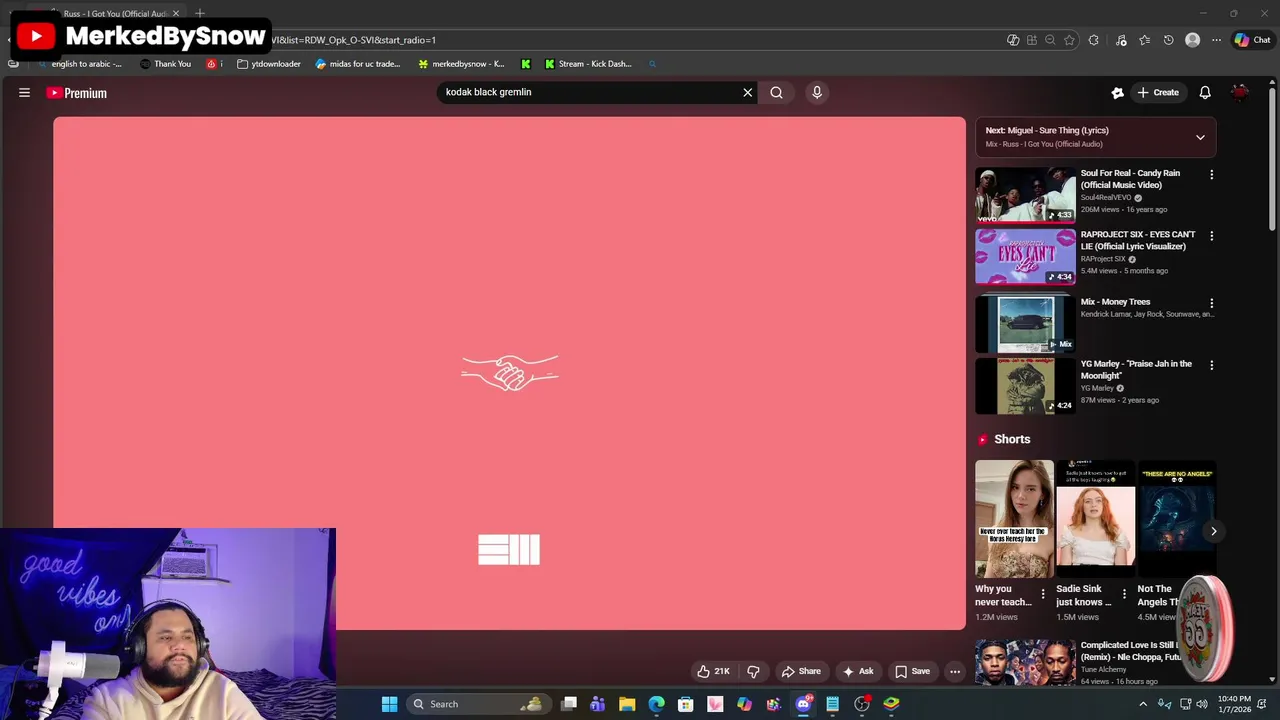Show next Shorts with the arrow
The image size is (1280, 720).
(x=1213, y=531)
